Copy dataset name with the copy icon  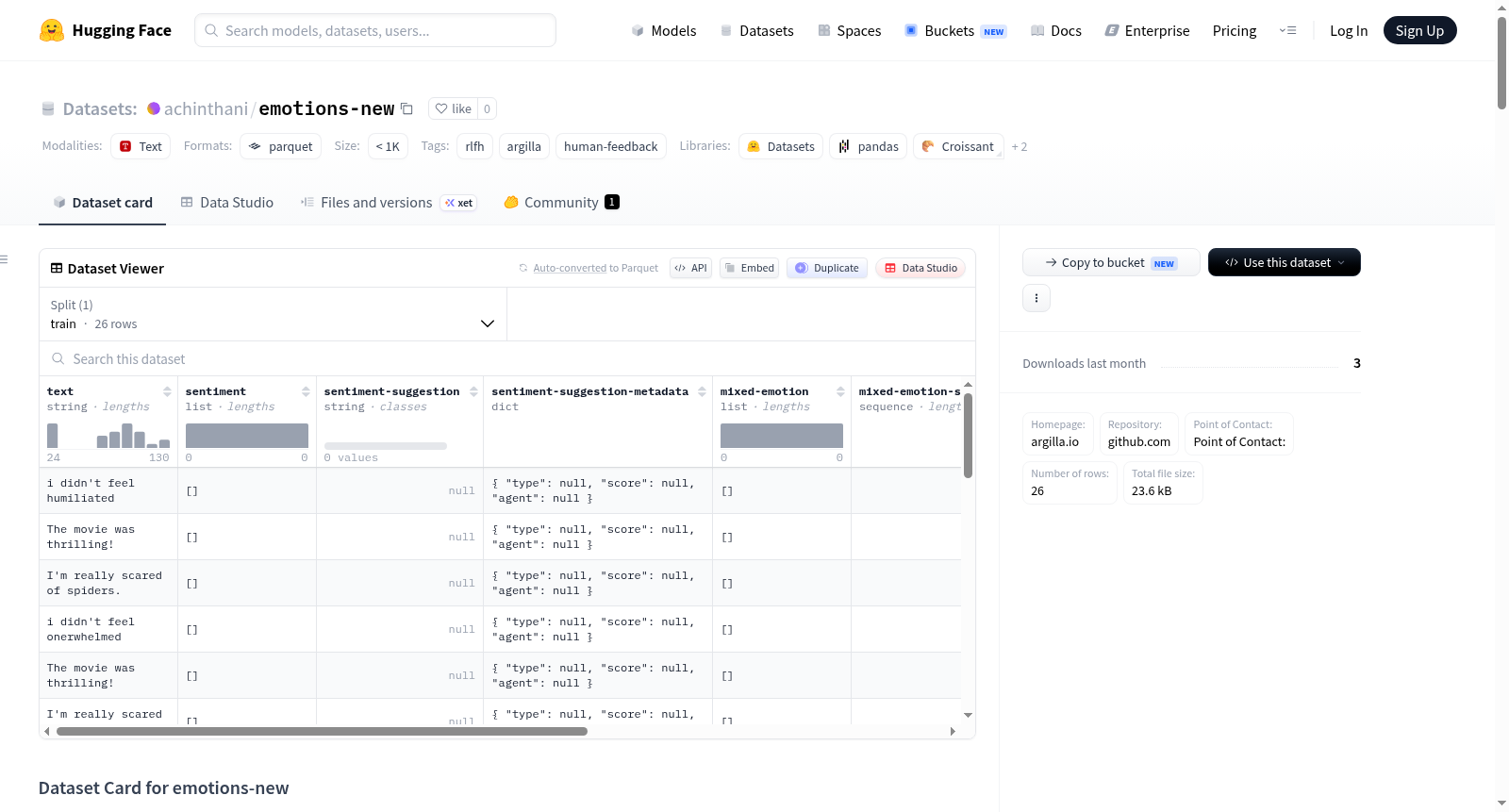(406, 108)
